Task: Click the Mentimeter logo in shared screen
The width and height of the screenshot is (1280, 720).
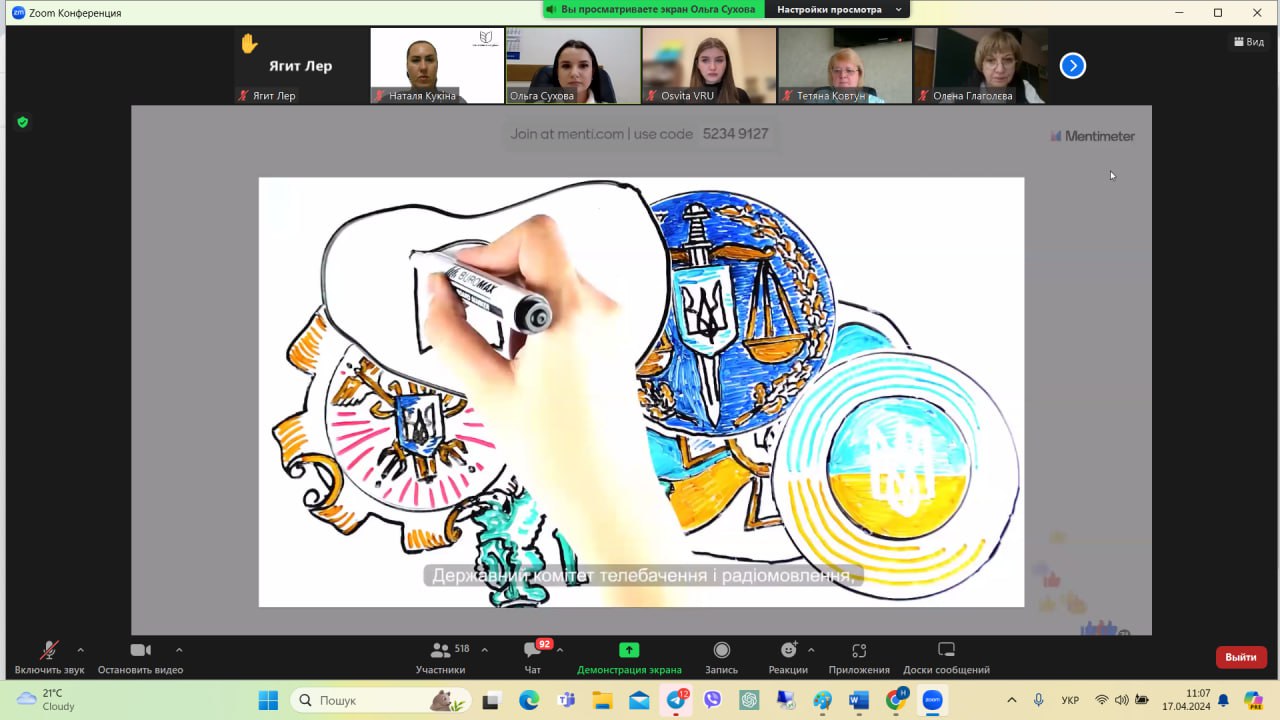Action: [x=1092, y=136]
